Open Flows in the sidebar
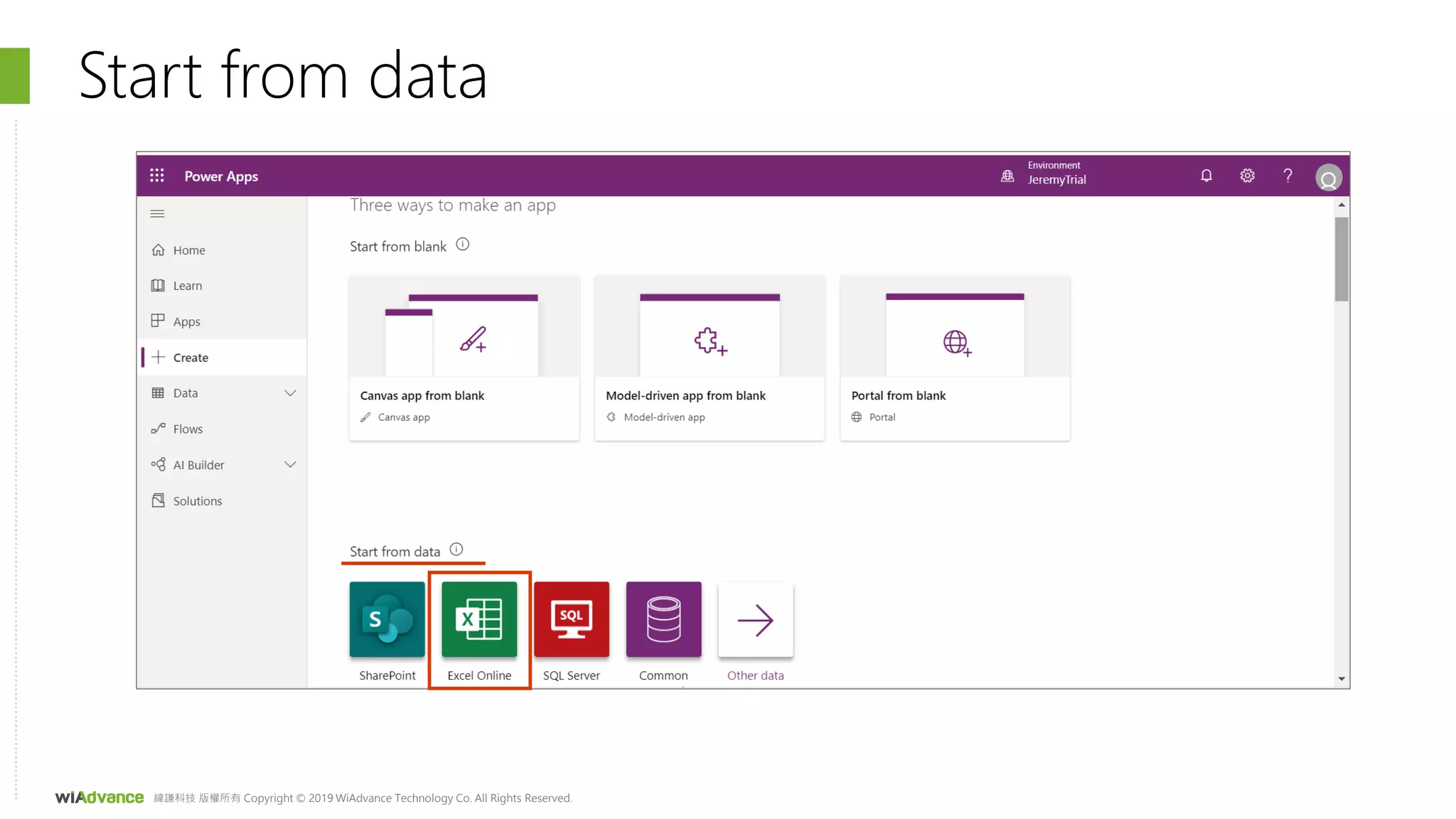The image size is (1456, 819). coord(188,429)
